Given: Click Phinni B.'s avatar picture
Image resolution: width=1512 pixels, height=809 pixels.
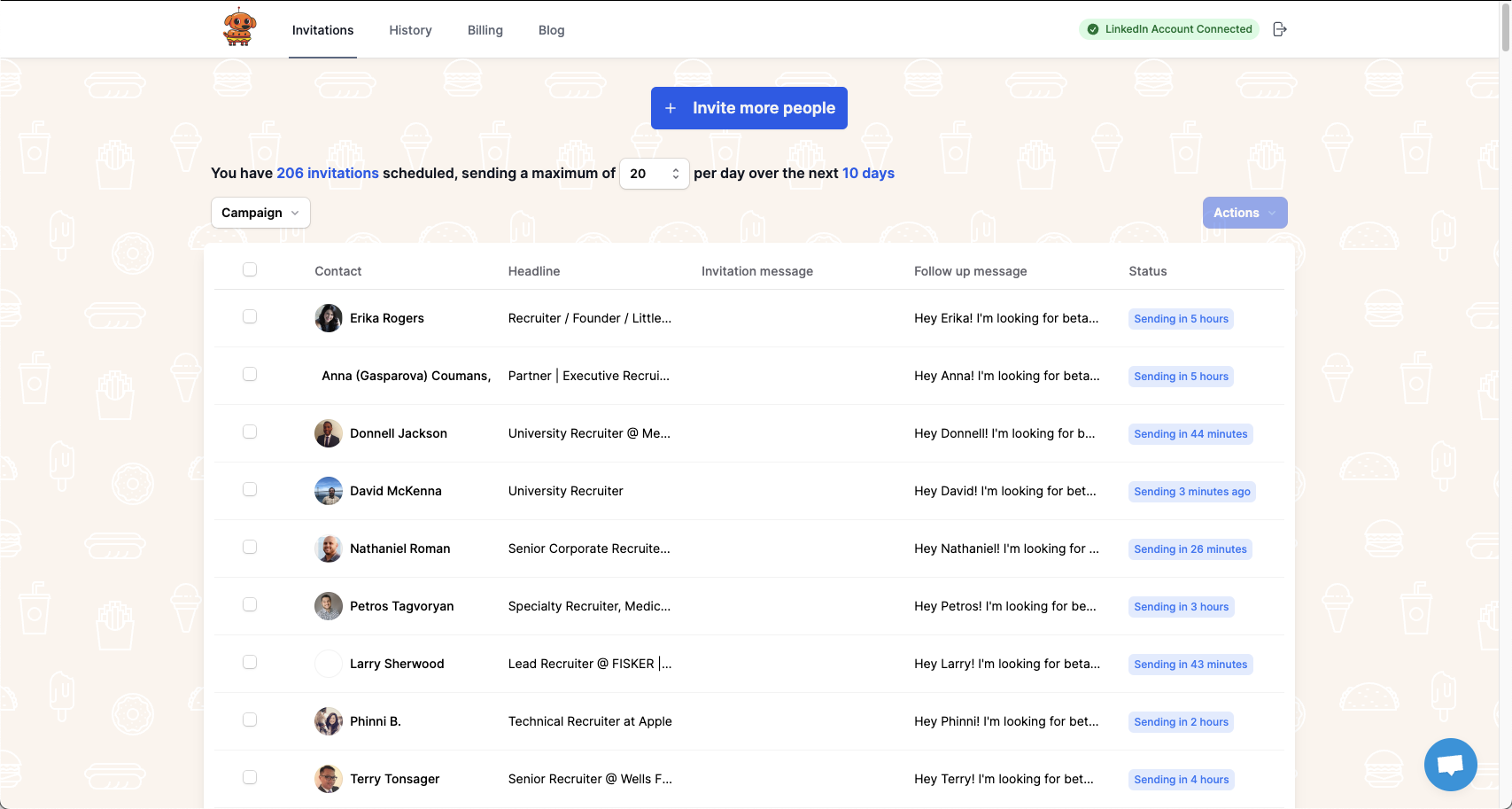Looking at the screenshot, I should pos(329,721).
